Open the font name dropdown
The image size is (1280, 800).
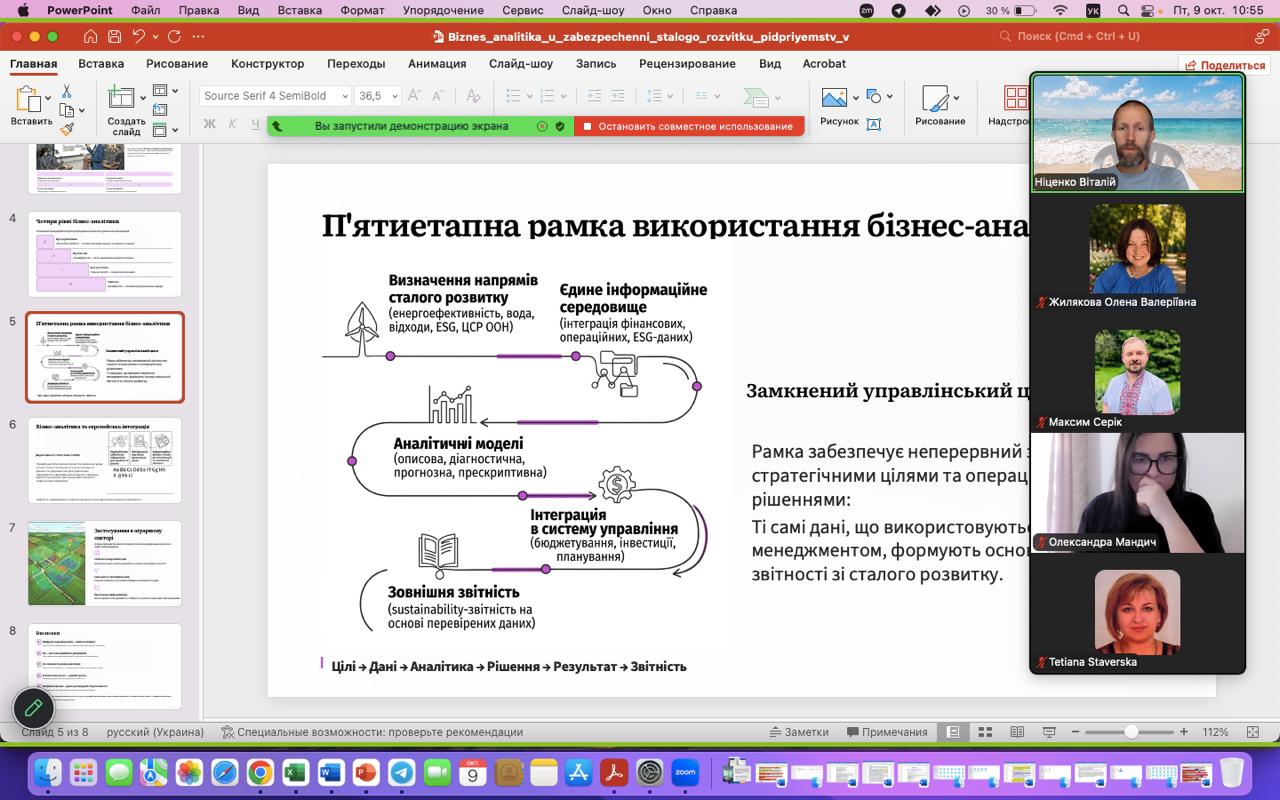click(275, 96)
